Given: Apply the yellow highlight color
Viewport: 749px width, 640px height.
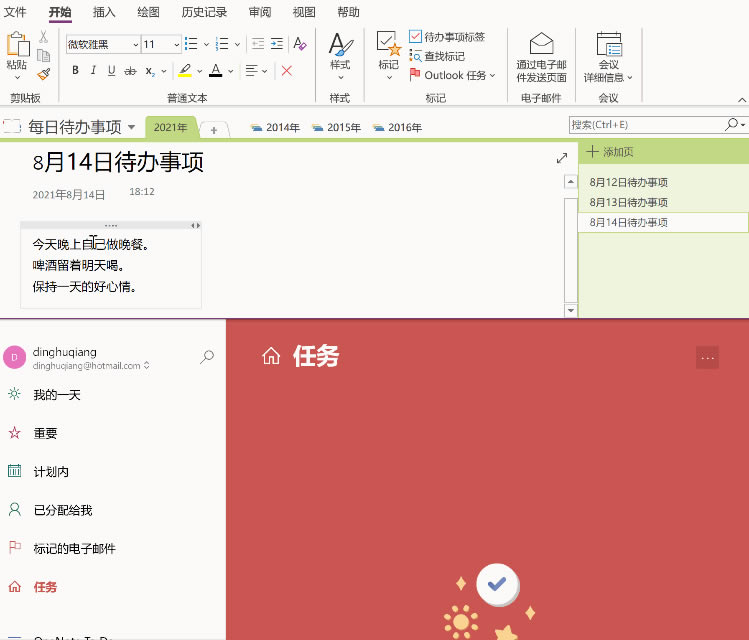Looking at the screenshot, I should [x=185, y=71].
